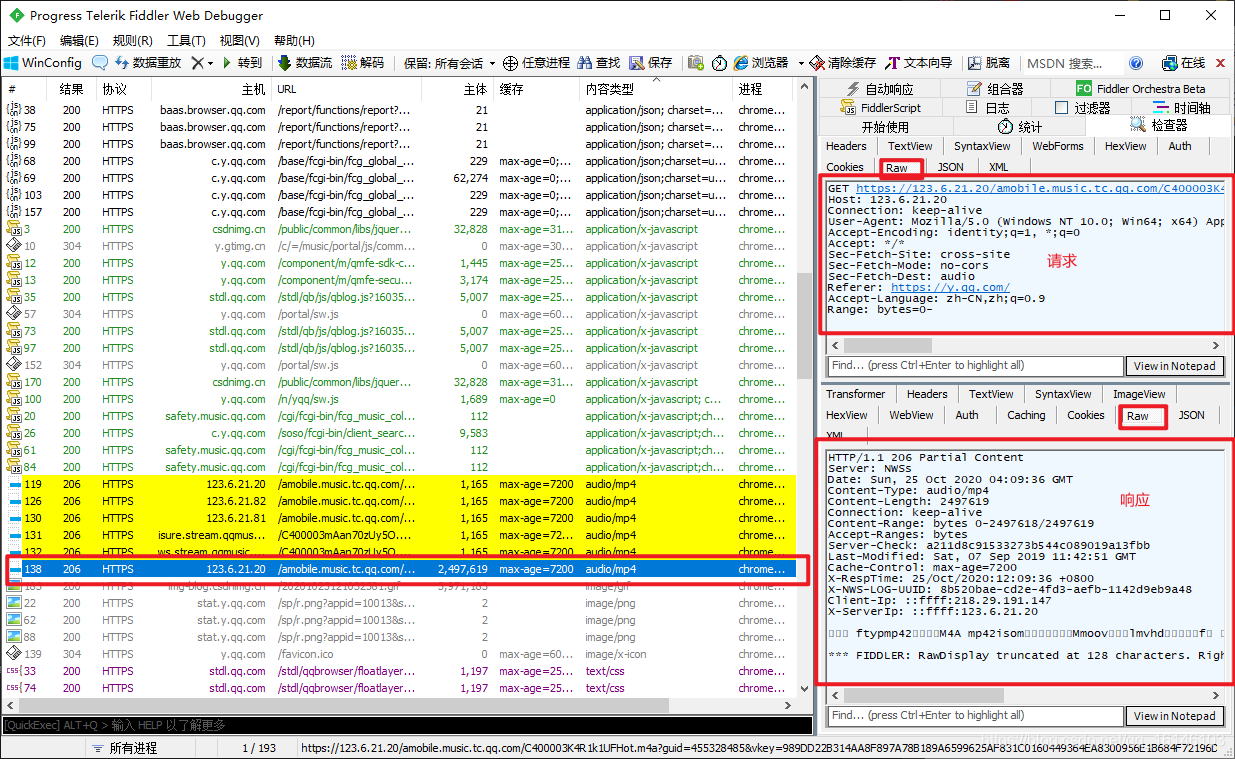Click the 解码 (Decode) toolbar button
The width and height of the screenshot is (1235, 759).
362,62
